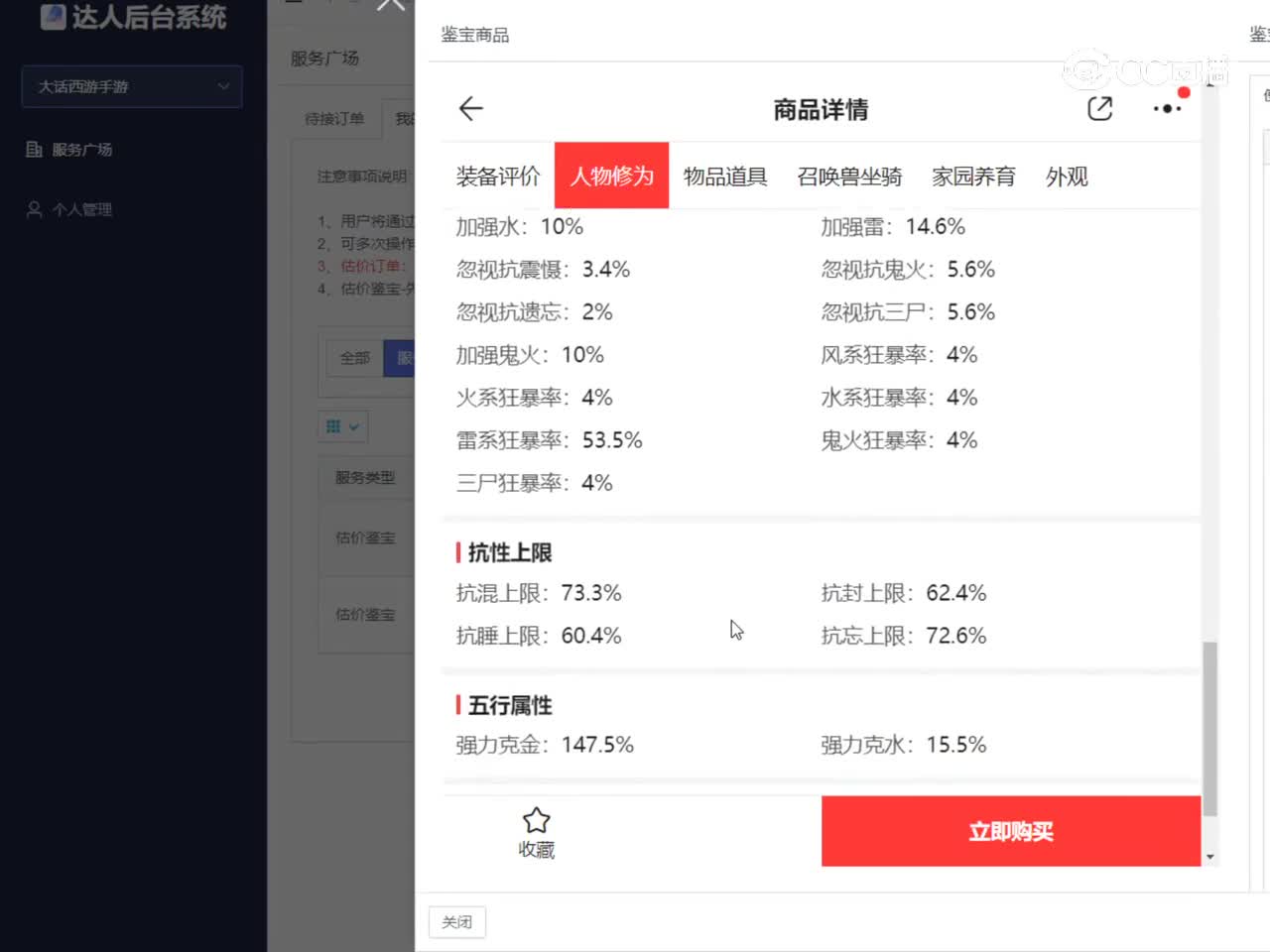Click the 水系狂暴率: 4% entry
Viewport: 1270px width, 952px height.
point(899,397)
